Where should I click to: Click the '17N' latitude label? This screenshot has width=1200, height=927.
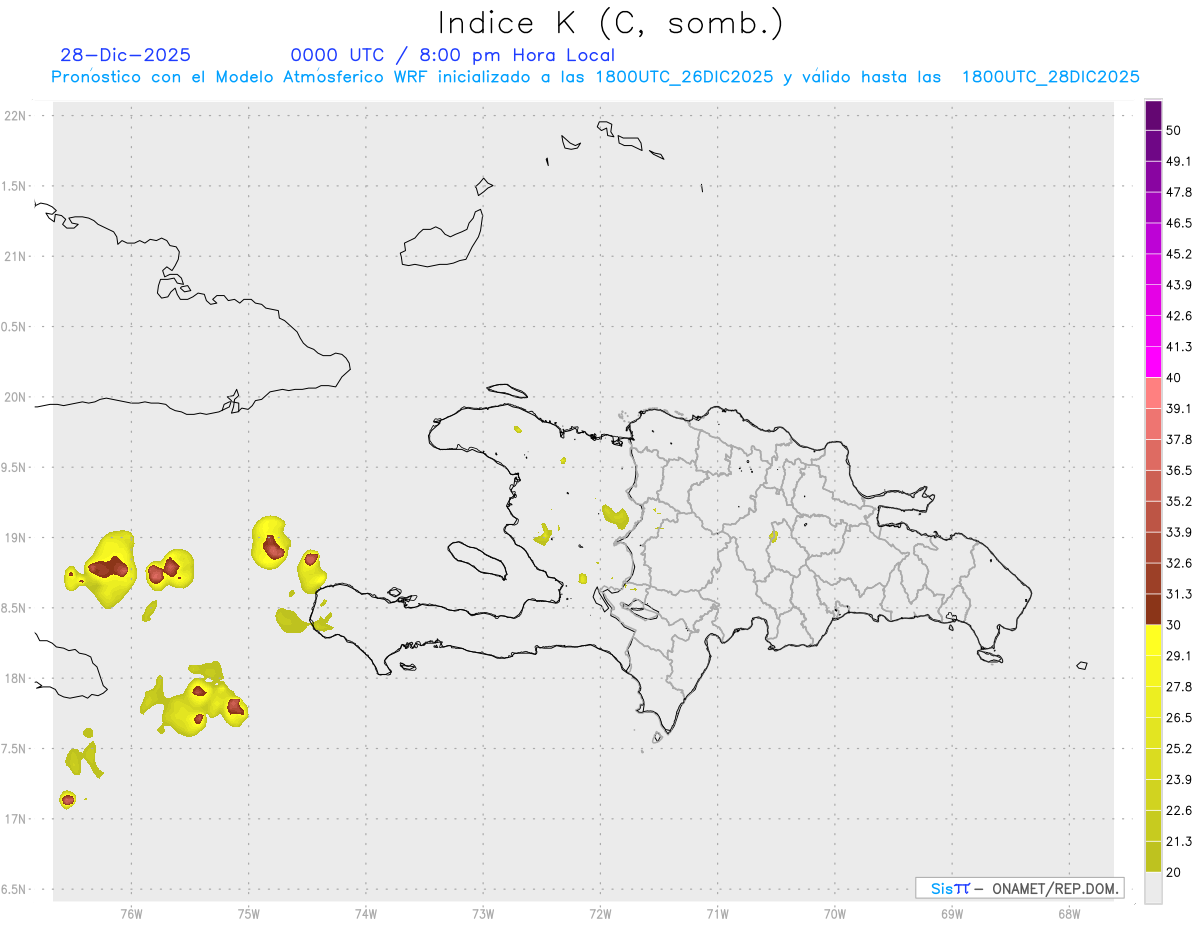pyautogui.click(x=16, y=819)
